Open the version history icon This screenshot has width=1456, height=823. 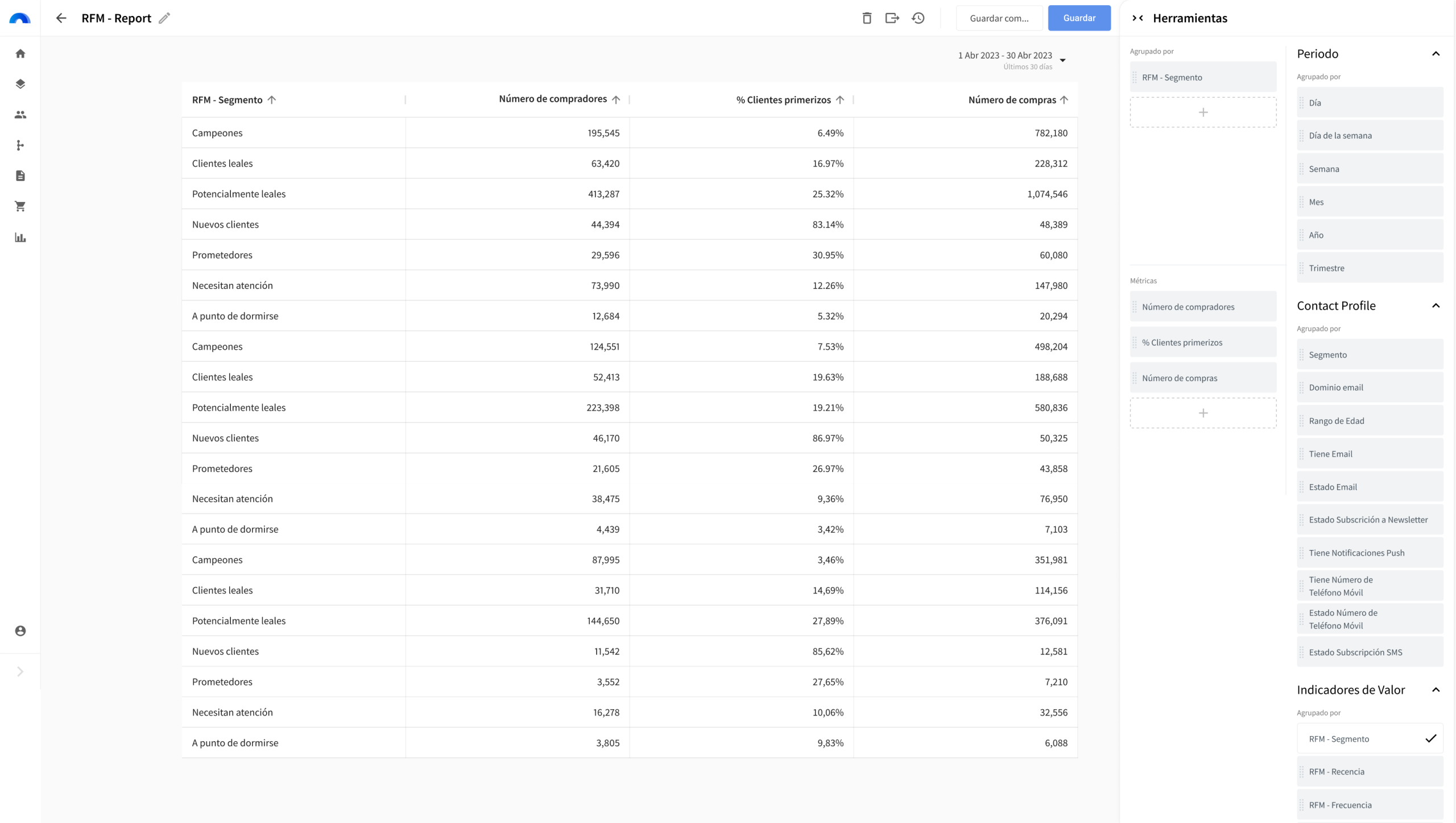[918, 18]
